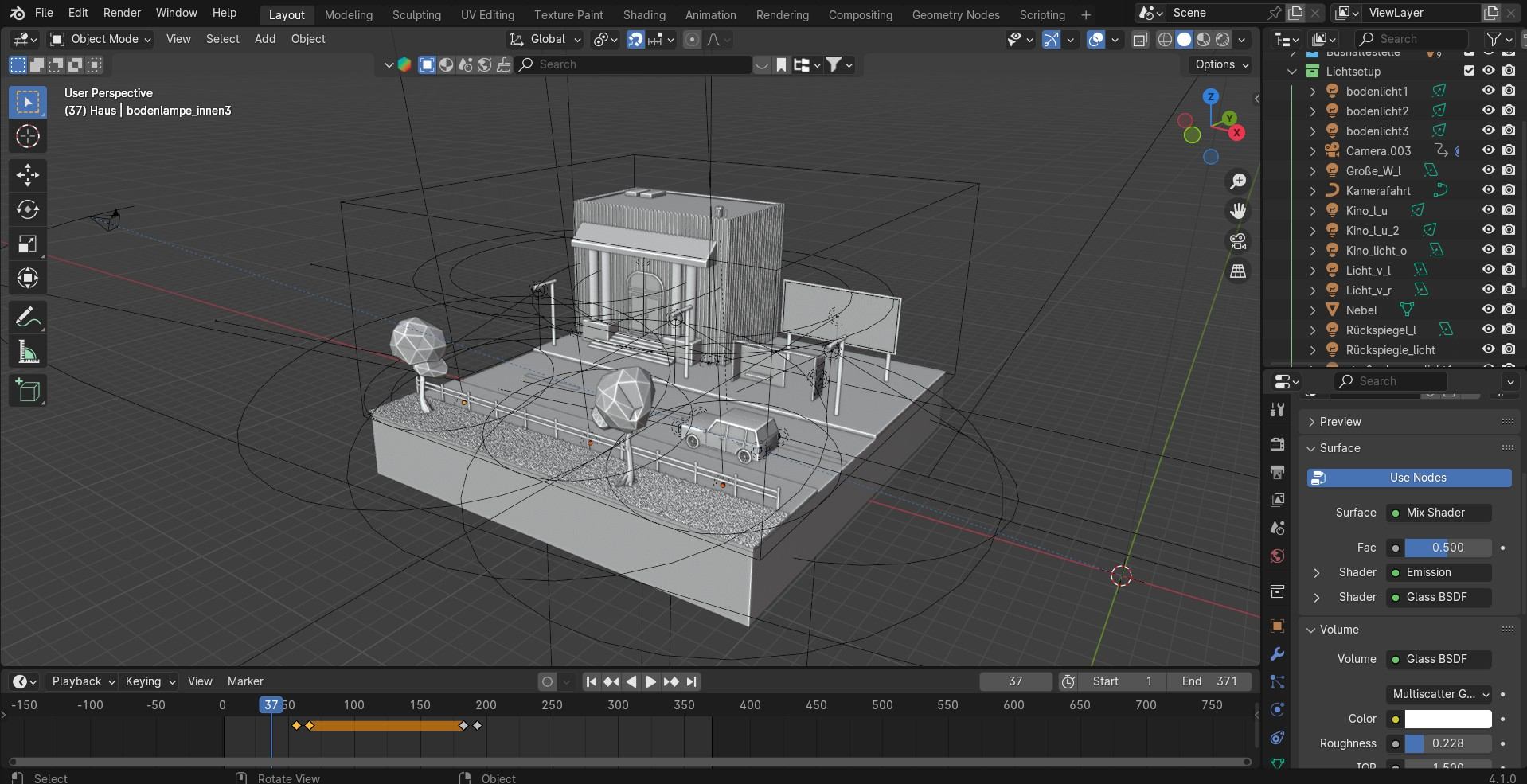This screenshot has width=1527, height=784.
Task: Open the Options dropdown in viewport
Action: (1220, 64)
